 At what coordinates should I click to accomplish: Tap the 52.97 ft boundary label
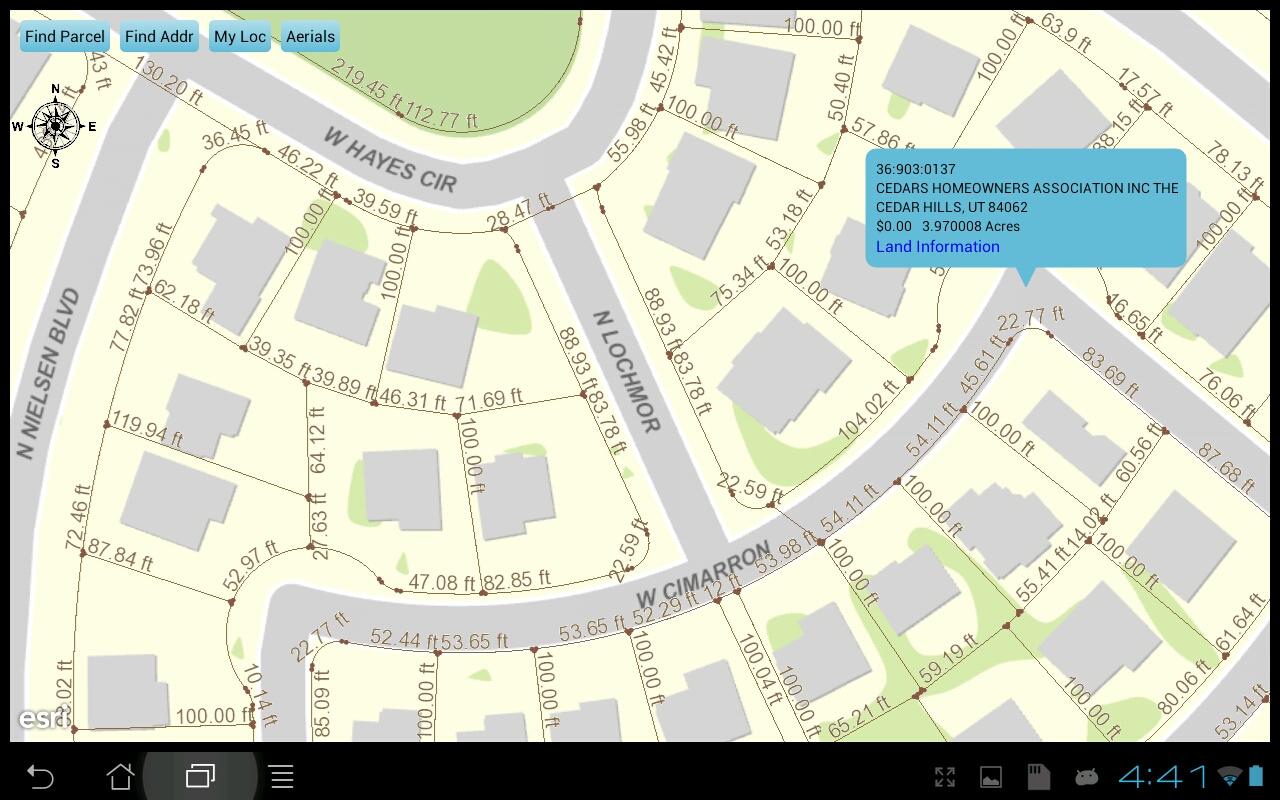(x=250, y=566)
